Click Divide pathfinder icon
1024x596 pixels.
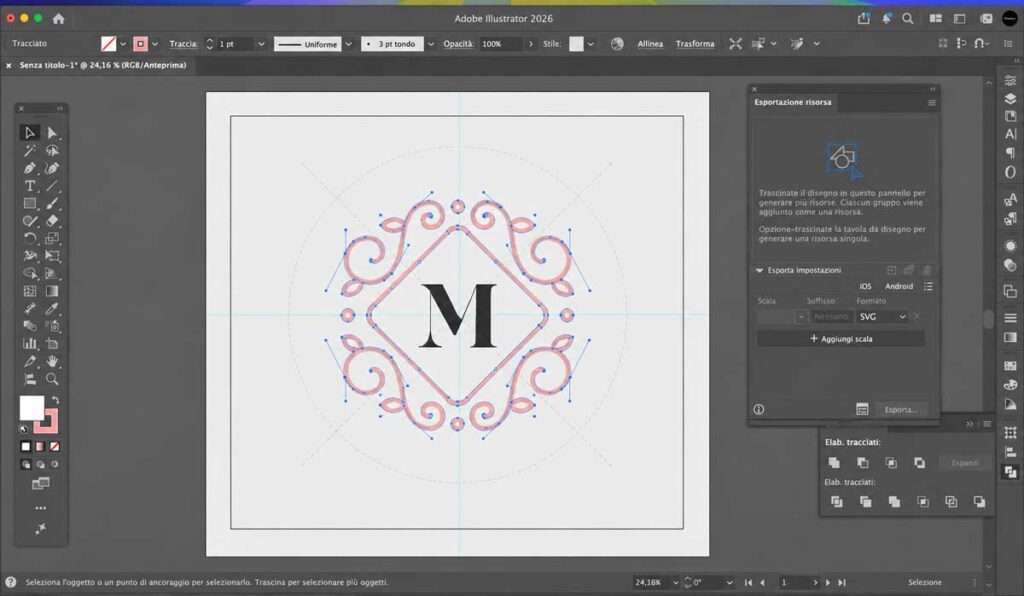(837, 501)
